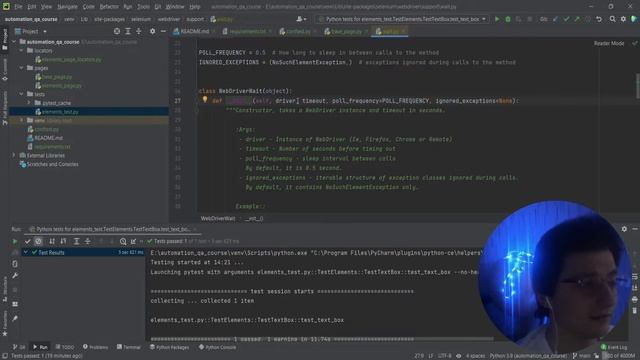Click Git commit green checkmark
The image size is (640, 360).
pyautogui.click(x=566, y=19)
